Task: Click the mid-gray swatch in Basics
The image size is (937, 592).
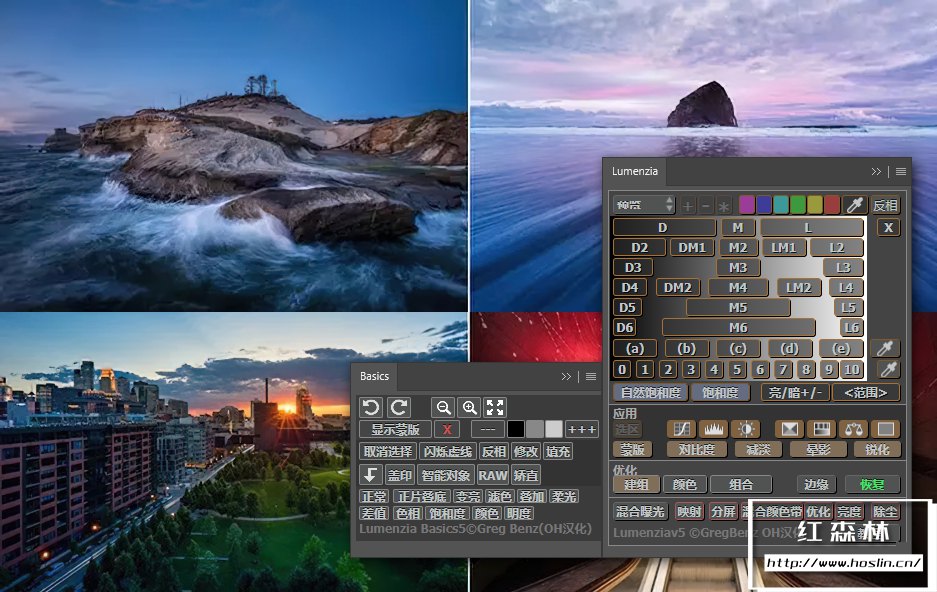Action: coord(535,429)
